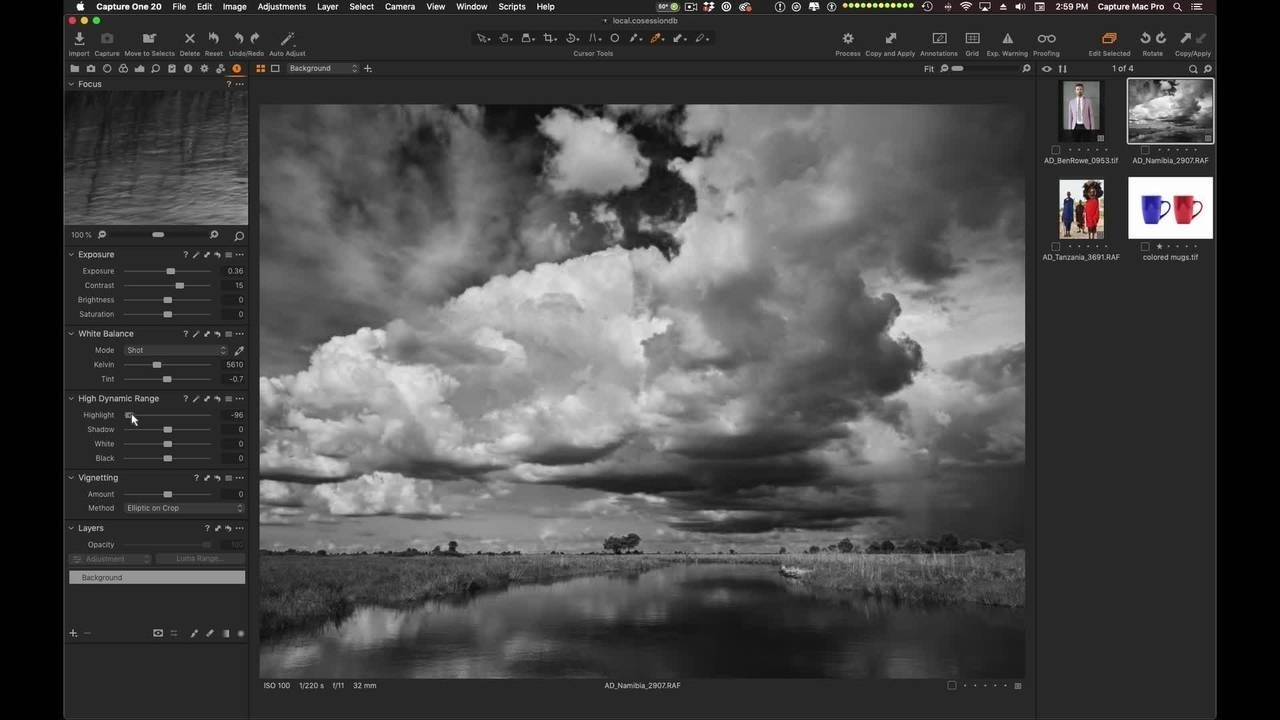This screenshot has height=720, width=1280.
Task: Apply Auto Adjust with the wand icon
Action: [x=287, y=39]
